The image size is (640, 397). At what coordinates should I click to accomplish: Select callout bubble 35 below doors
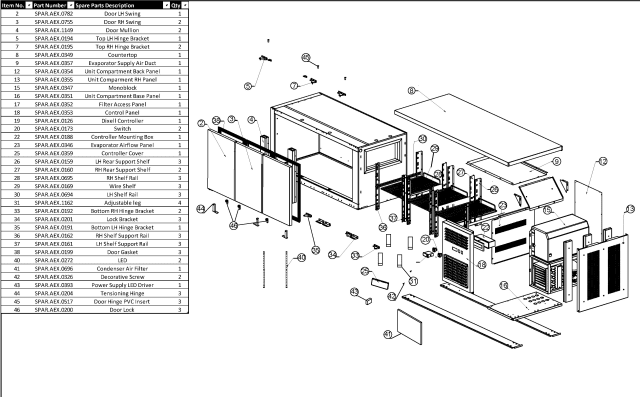[x=316, y=250]
